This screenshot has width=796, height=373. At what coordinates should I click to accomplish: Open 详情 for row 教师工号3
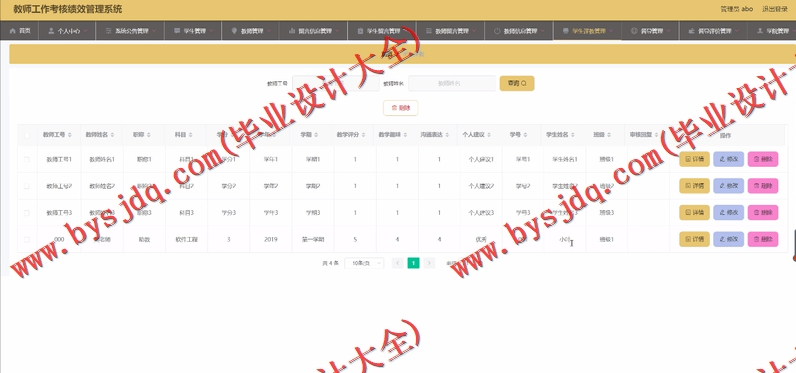point(694,213)
